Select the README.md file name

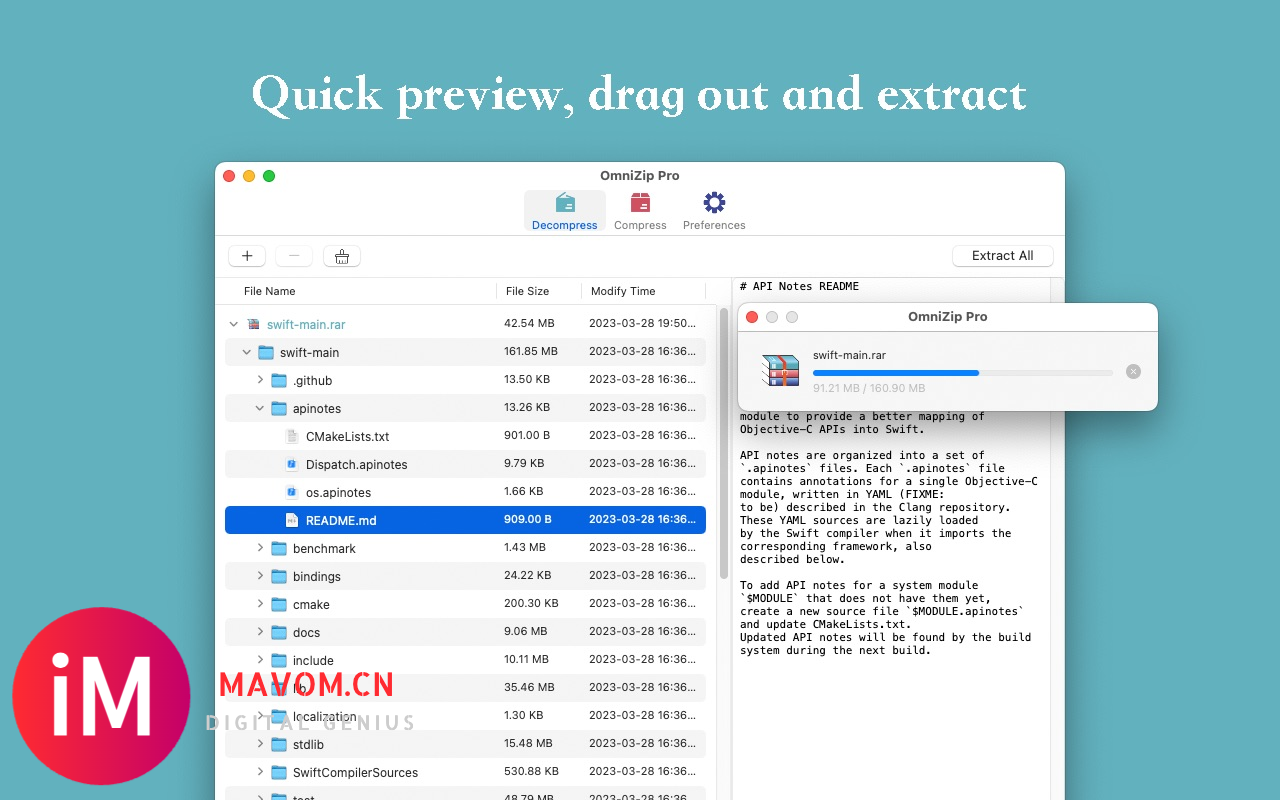(341, 521)
